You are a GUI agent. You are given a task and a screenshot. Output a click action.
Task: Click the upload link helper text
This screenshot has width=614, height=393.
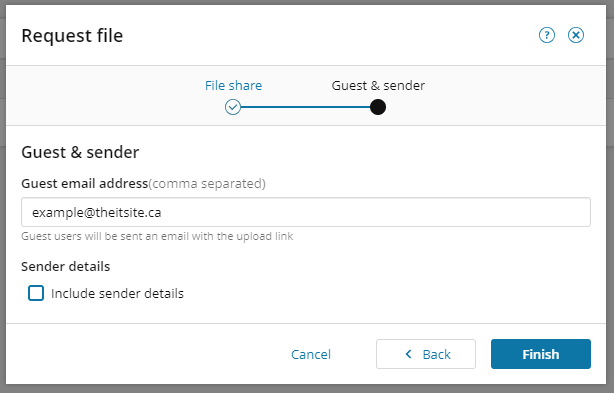pos(157,236)
